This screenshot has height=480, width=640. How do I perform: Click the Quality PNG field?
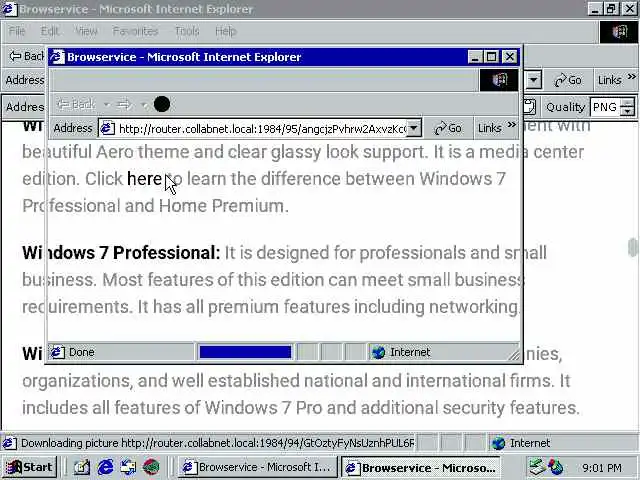605,107
